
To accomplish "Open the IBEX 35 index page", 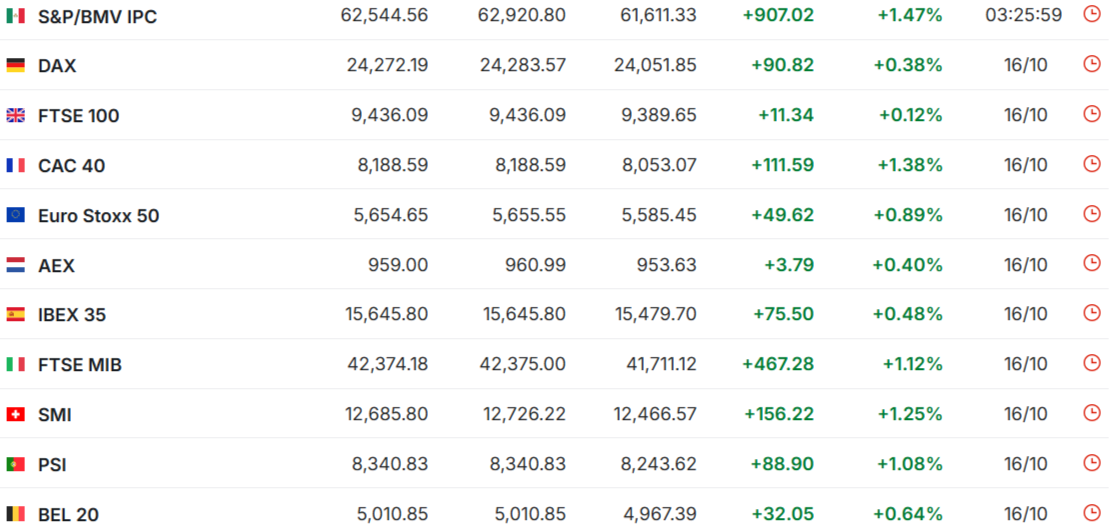I will point(72,315).
